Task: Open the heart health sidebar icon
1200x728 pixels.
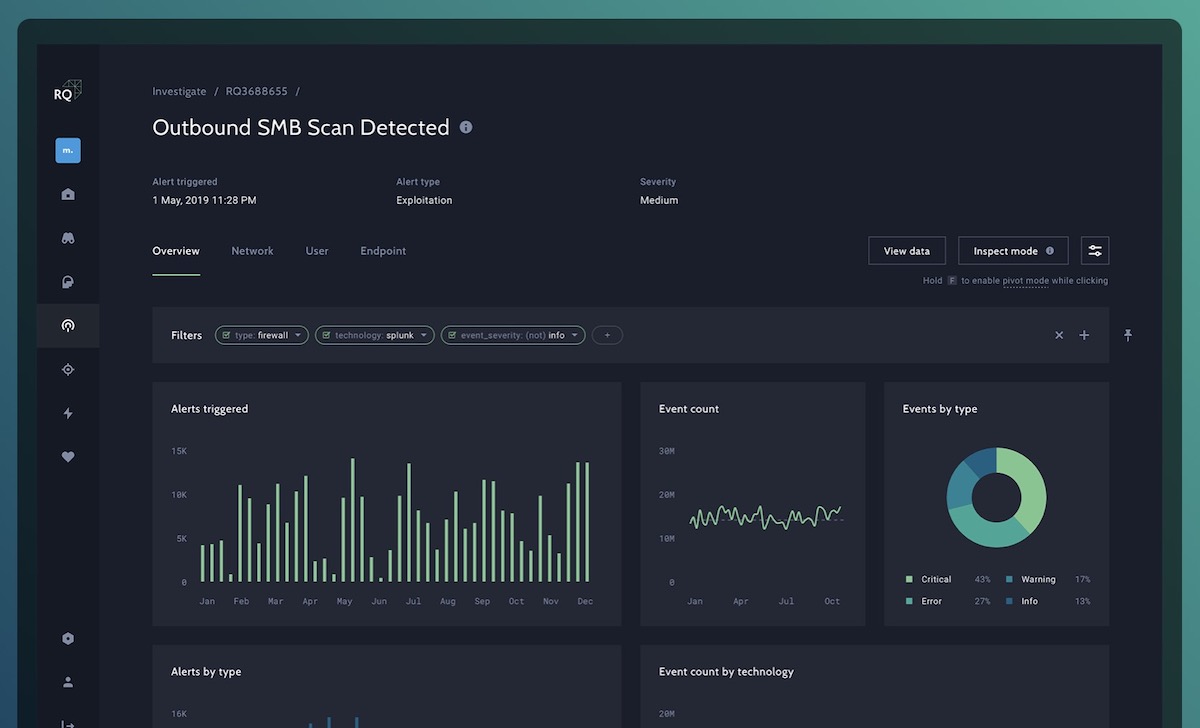Action: click(68, 457)
